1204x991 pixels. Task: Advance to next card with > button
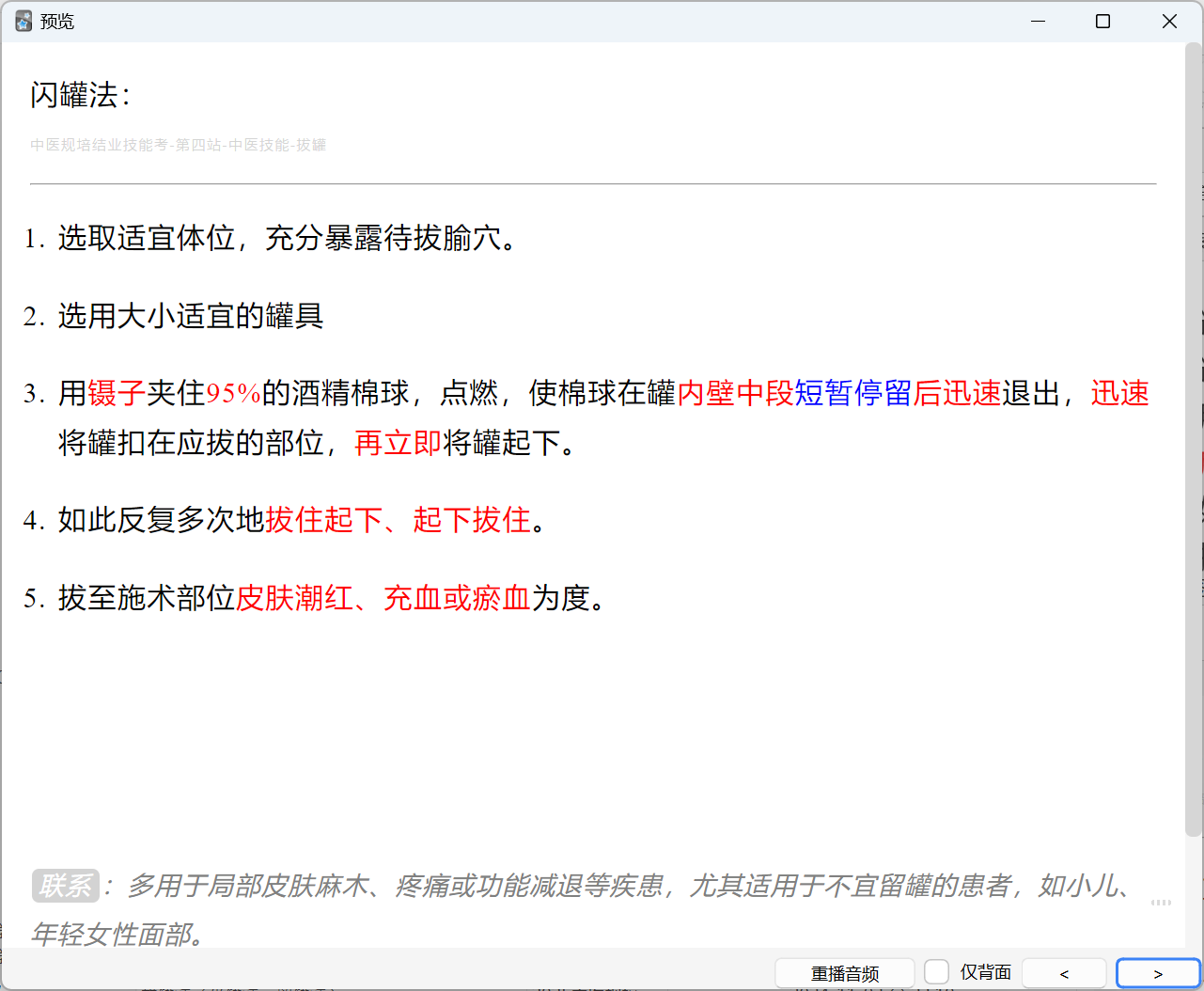pos(1158,973)
